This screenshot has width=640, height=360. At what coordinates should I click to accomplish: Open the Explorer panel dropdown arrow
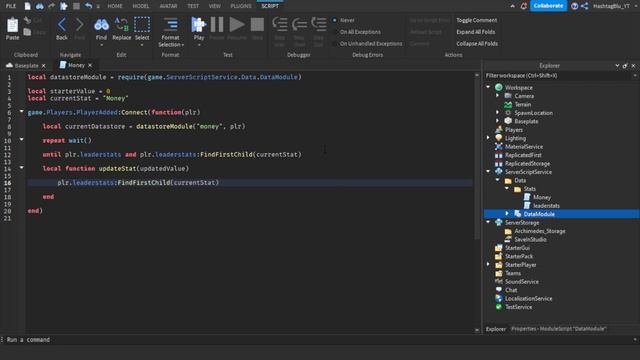pos(617,65)
